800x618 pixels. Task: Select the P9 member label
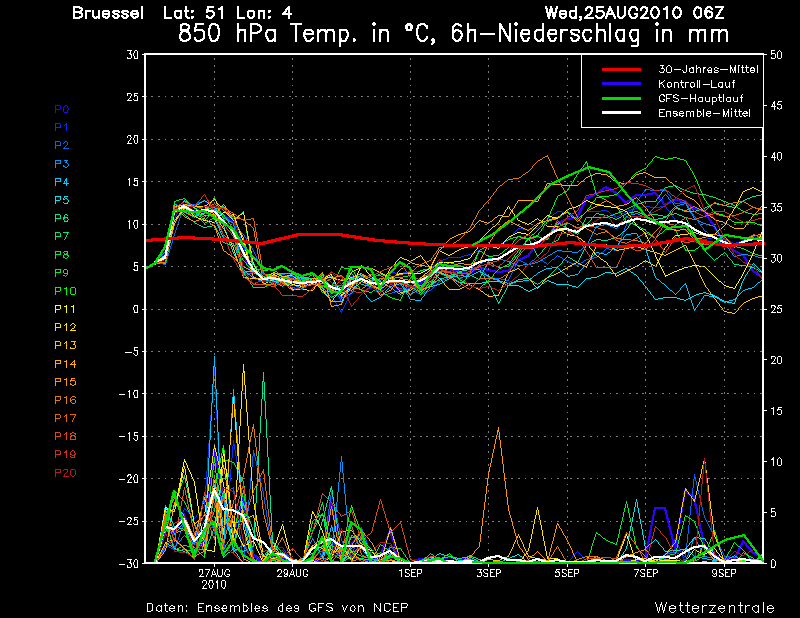coord(62,273)
